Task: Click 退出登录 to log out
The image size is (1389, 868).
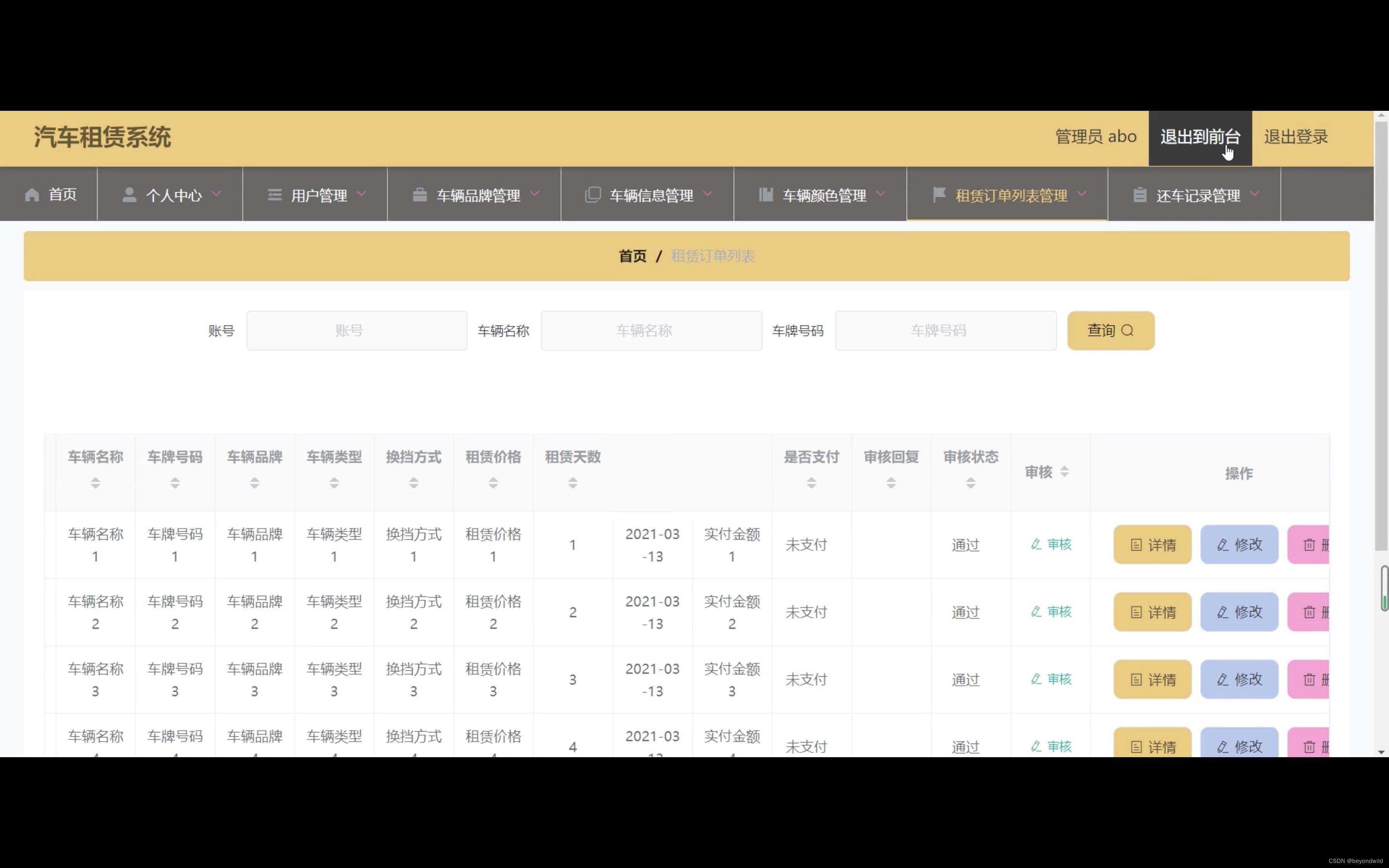Action: coord(1296,137)
